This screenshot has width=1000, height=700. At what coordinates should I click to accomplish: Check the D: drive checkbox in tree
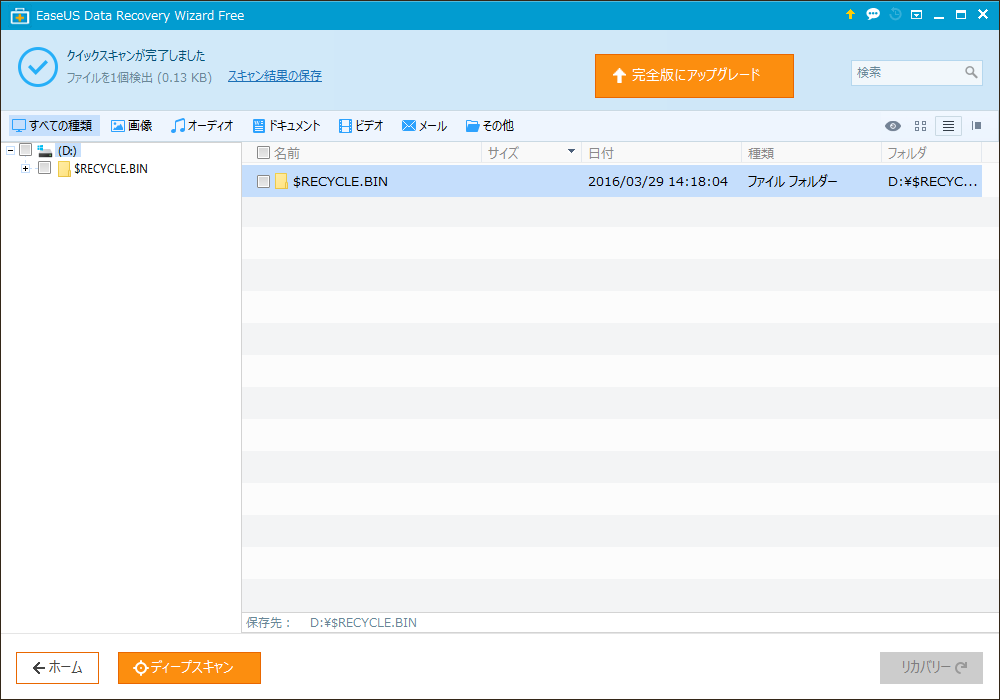26,150
